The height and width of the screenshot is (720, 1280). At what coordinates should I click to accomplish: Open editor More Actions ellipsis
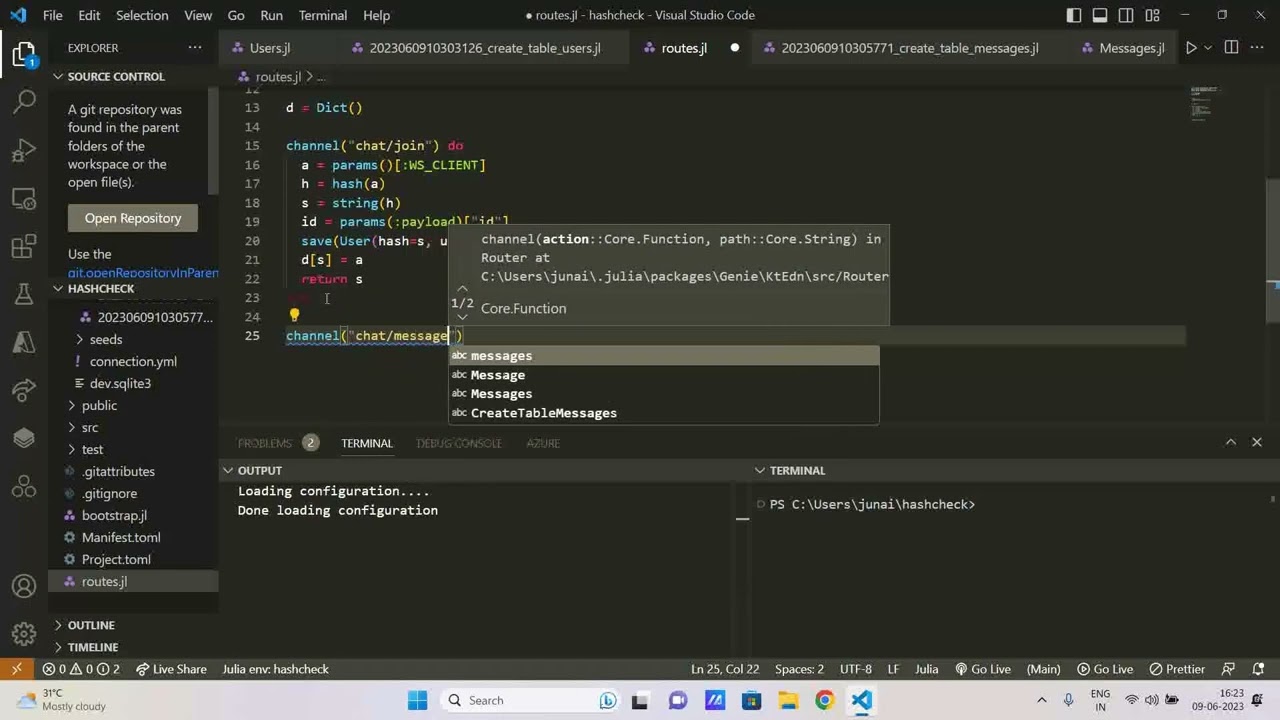(x=1257, y=48)
